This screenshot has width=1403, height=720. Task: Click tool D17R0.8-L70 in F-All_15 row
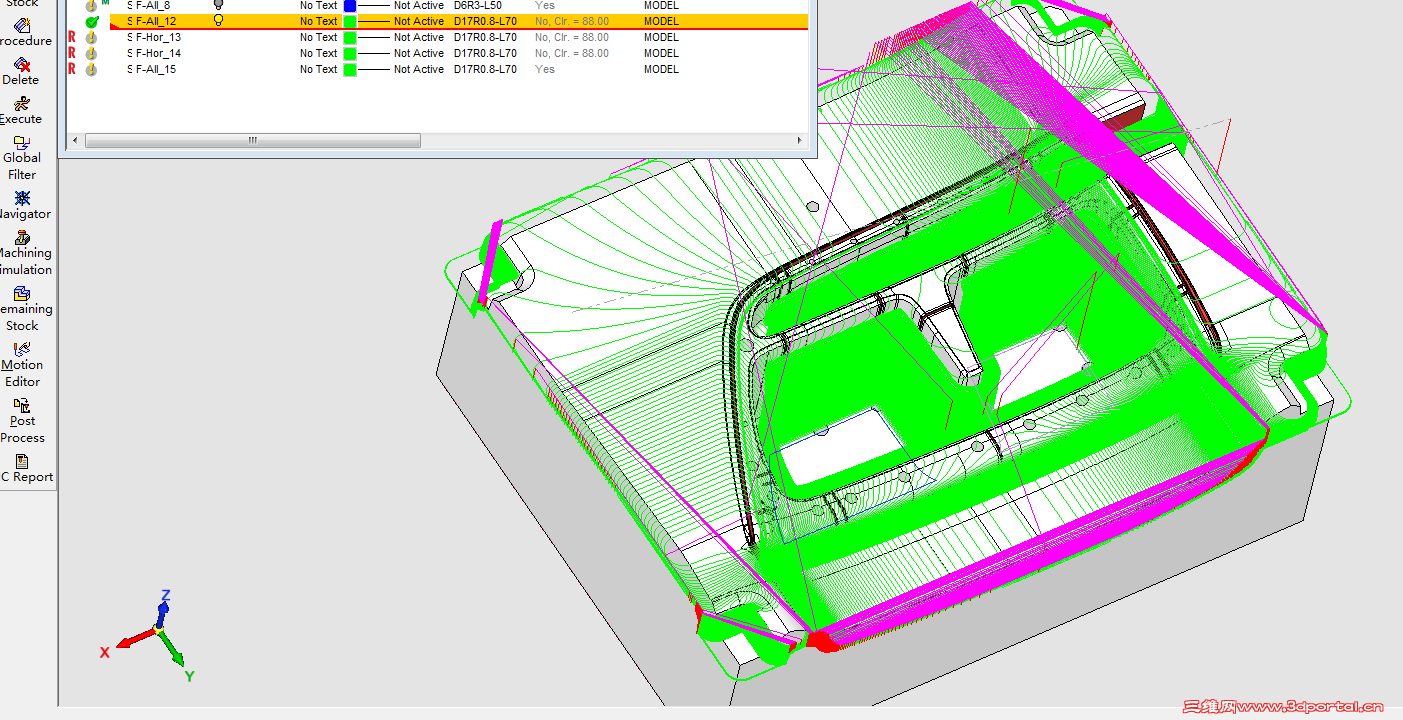(x=486, y=69)
